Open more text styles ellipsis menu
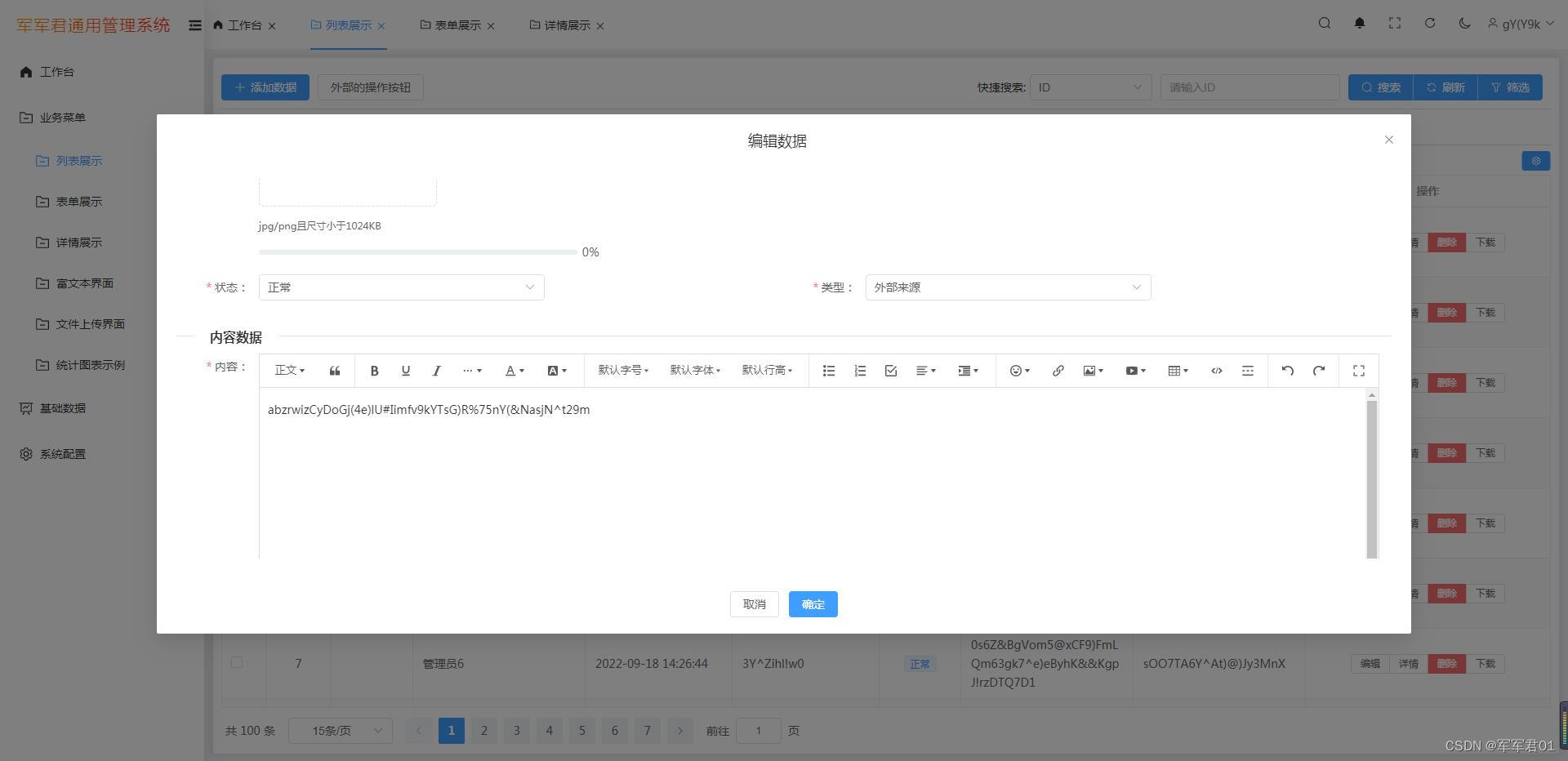Viewport: 1568px width, 761px height. coord(472,371)
